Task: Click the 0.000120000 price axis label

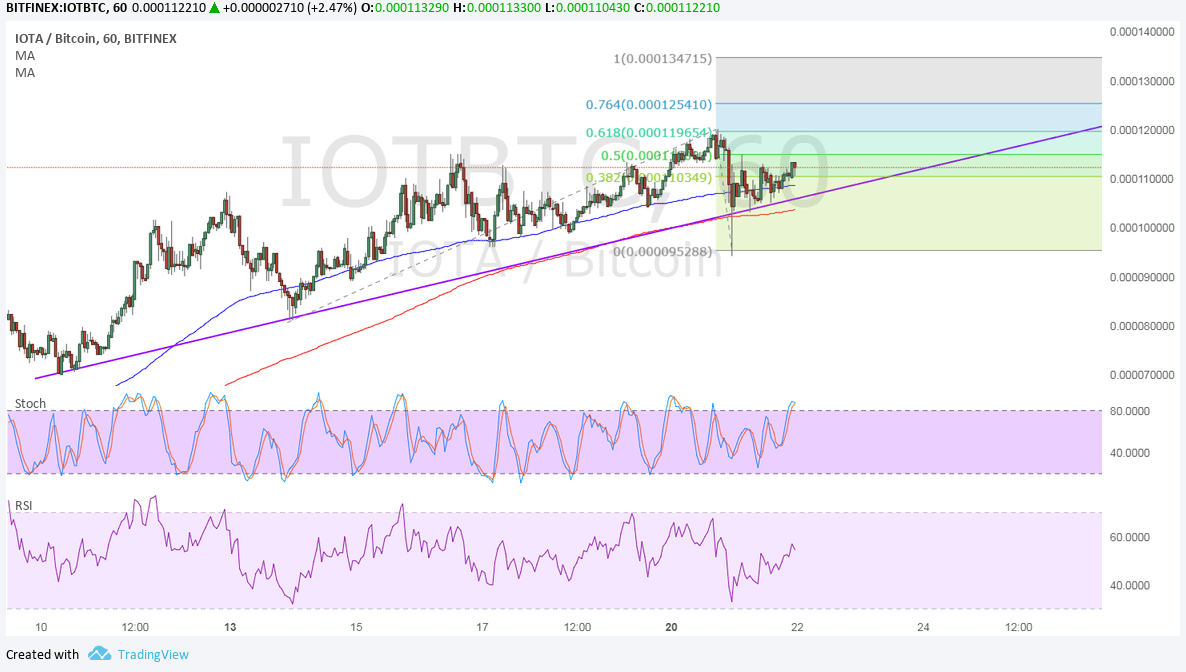Action: click(1142, 130)
